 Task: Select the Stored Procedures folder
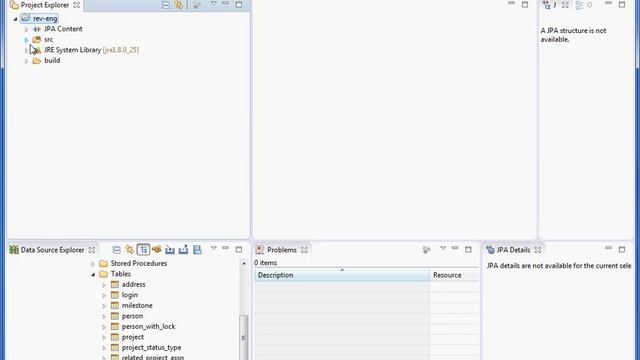pos(139,263)
